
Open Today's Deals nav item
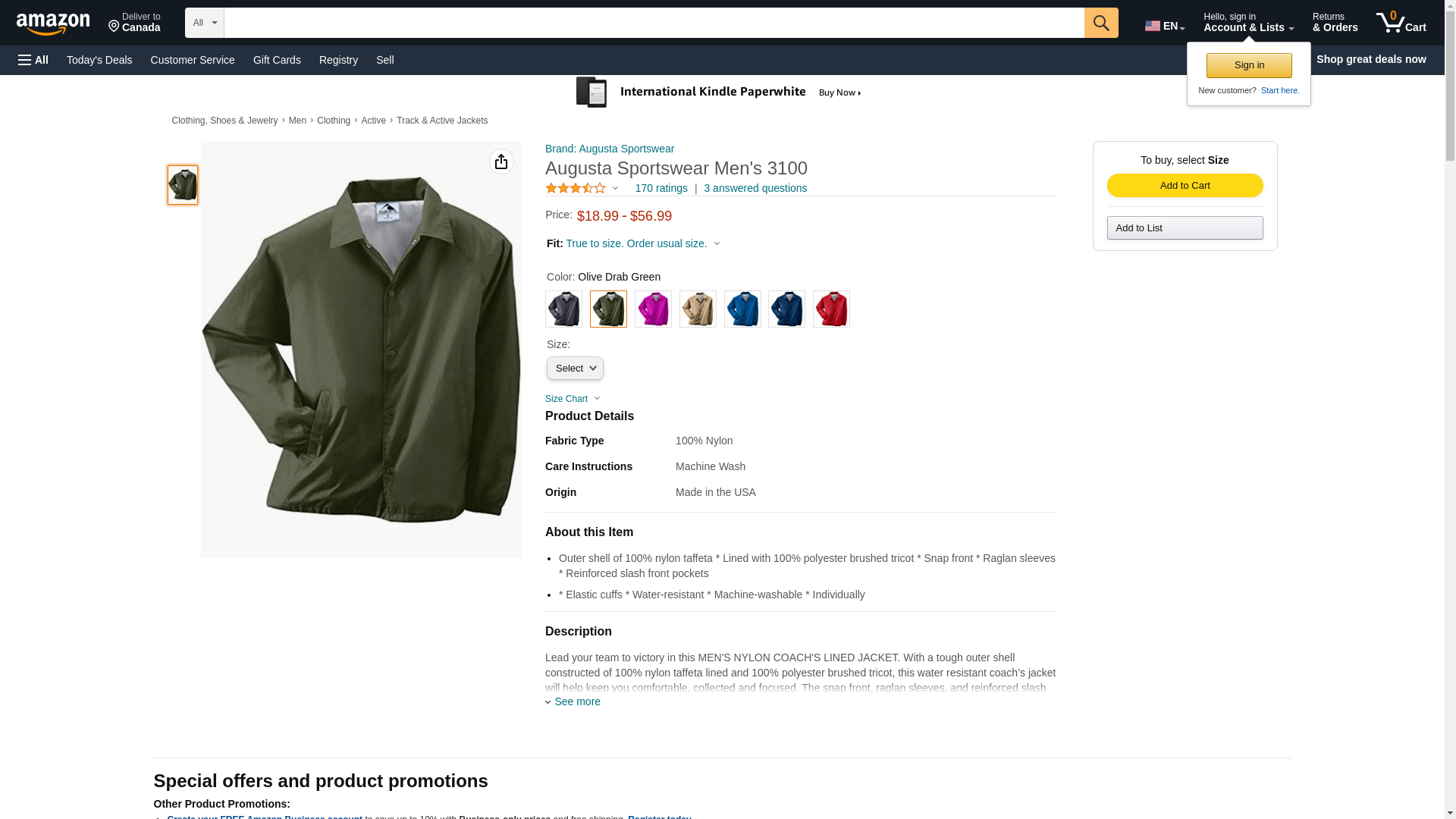[x=99, y=60]
